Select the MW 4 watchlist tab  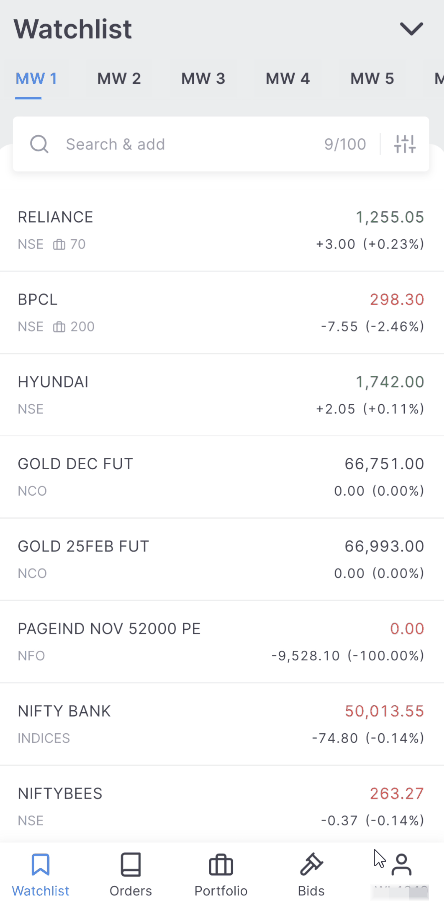tap(288, 78)
